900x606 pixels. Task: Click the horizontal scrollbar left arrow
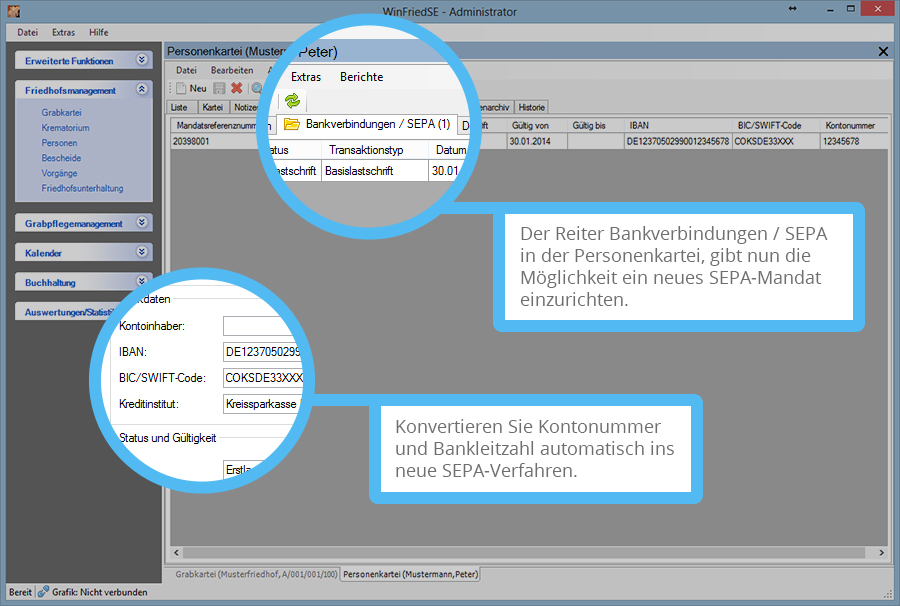click(177, 553)
